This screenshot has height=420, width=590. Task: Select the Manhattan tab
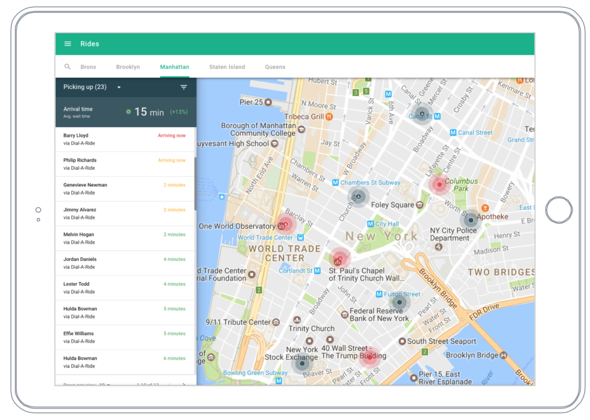tap(175, 67)
